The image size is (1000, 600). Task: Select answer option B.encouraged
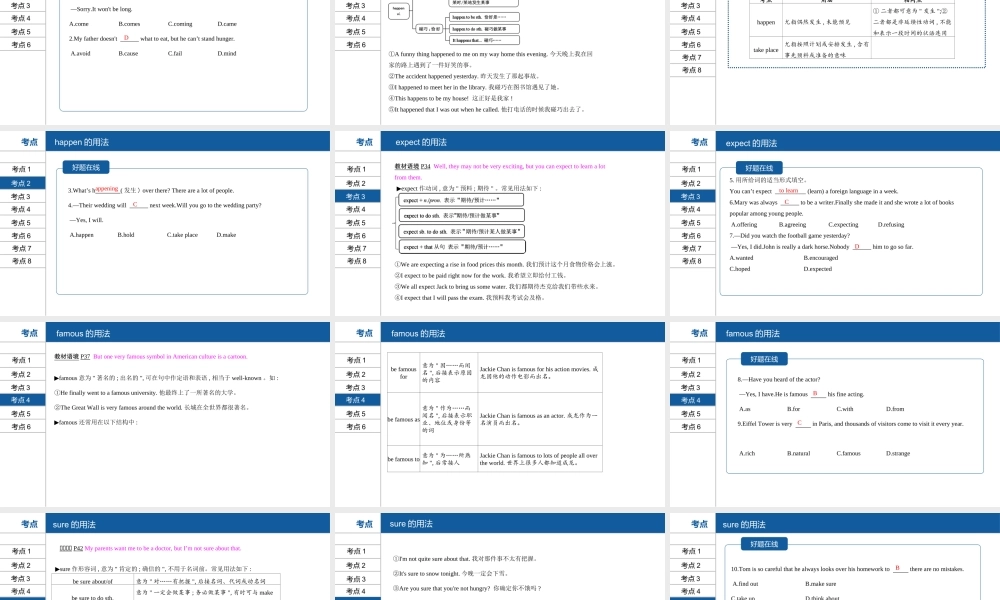click(821, 258)
